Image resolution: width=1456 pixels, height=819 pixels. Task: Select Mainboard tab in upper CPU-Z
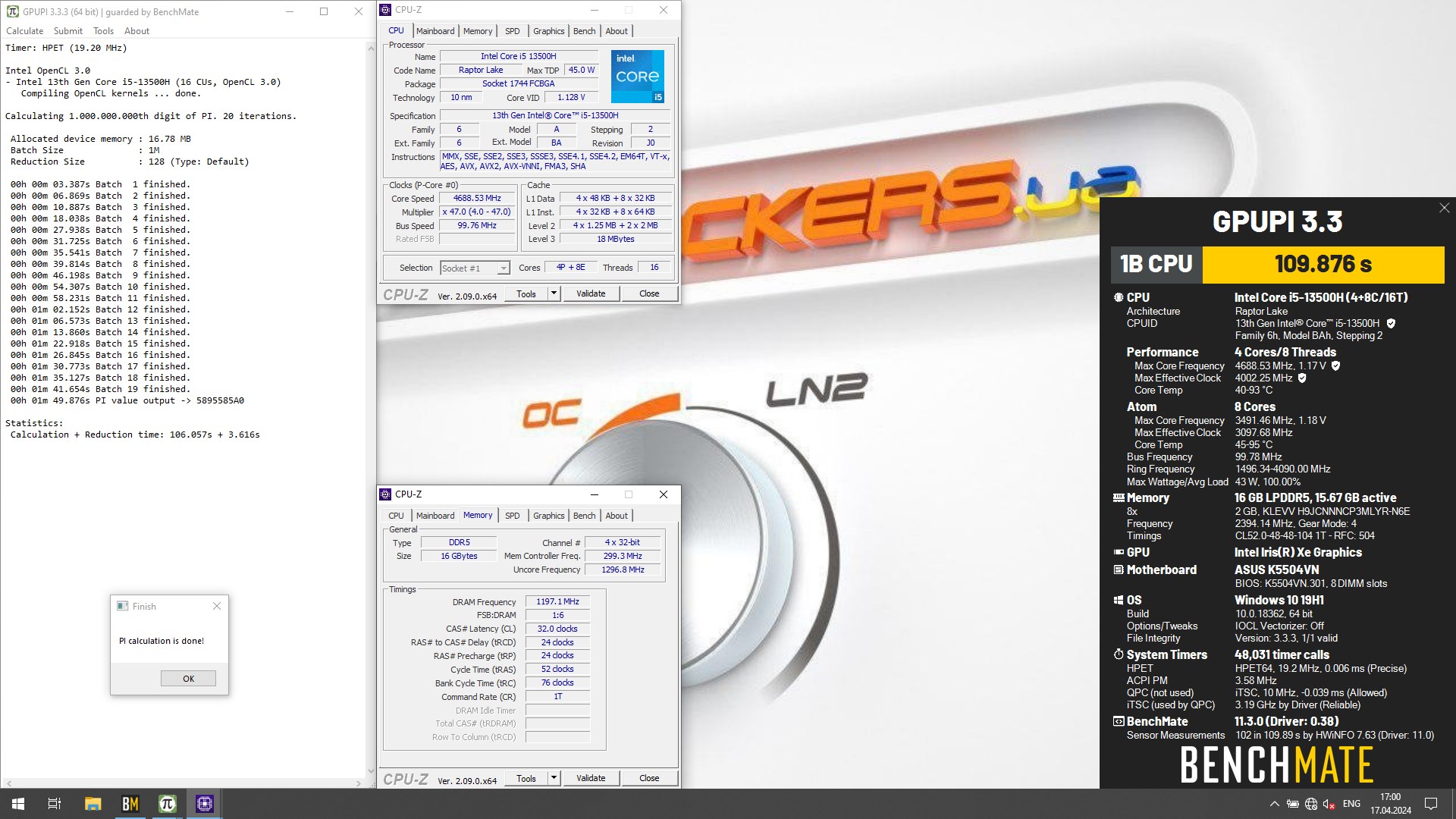pyautogui.click(x=435, y=31)
